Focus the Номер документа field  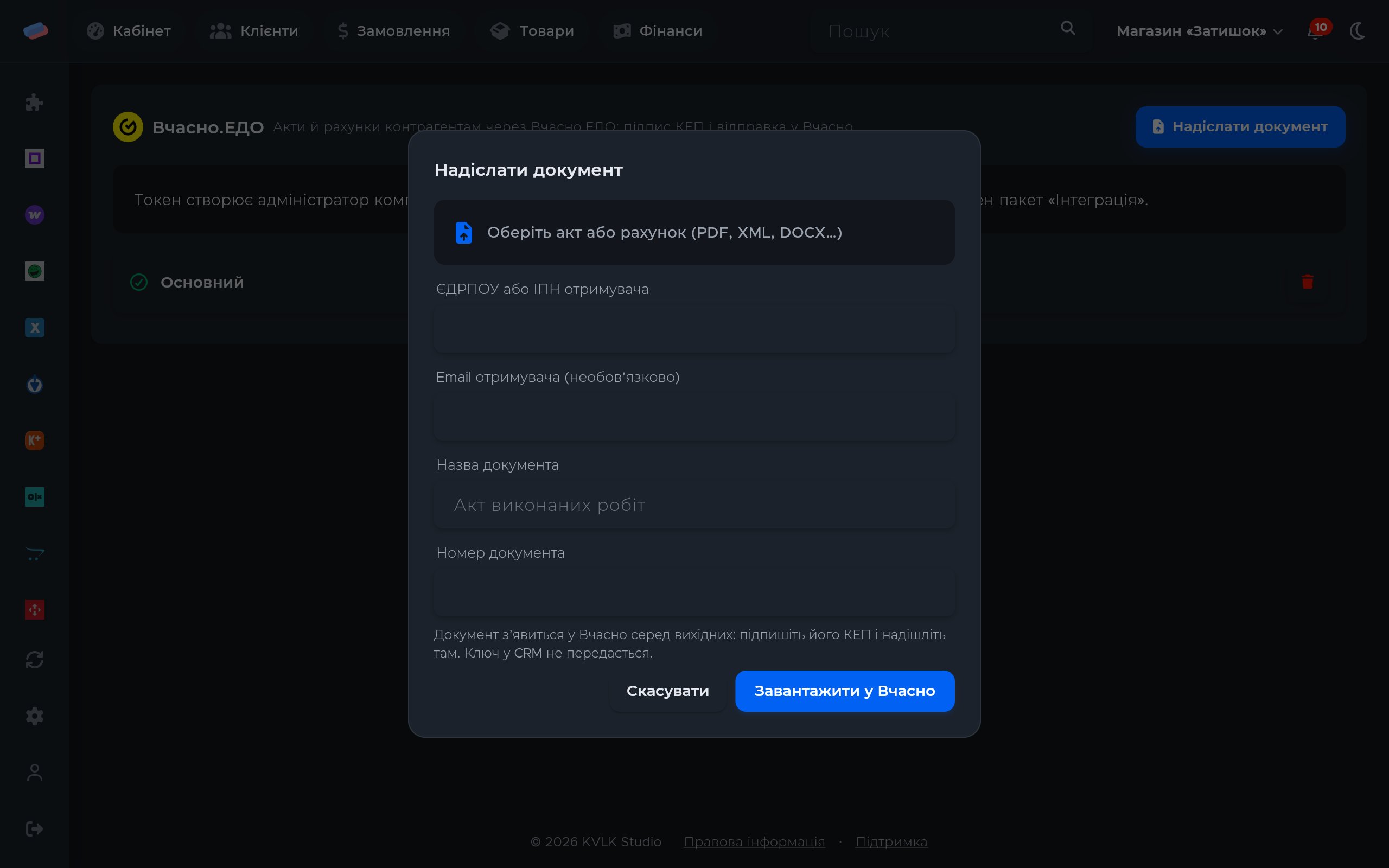(x=694, y=592)
